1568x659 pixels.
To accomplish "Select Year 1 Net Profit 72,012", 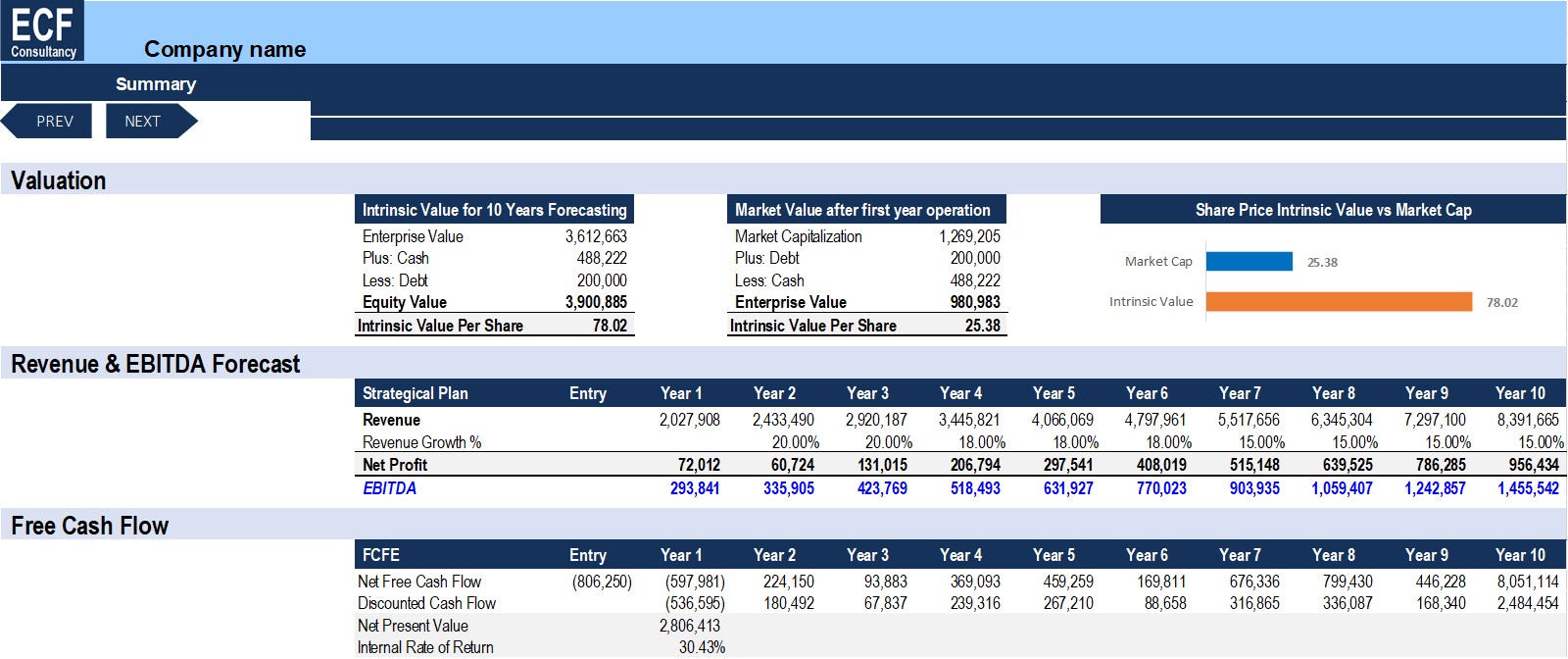I will 699,465.
